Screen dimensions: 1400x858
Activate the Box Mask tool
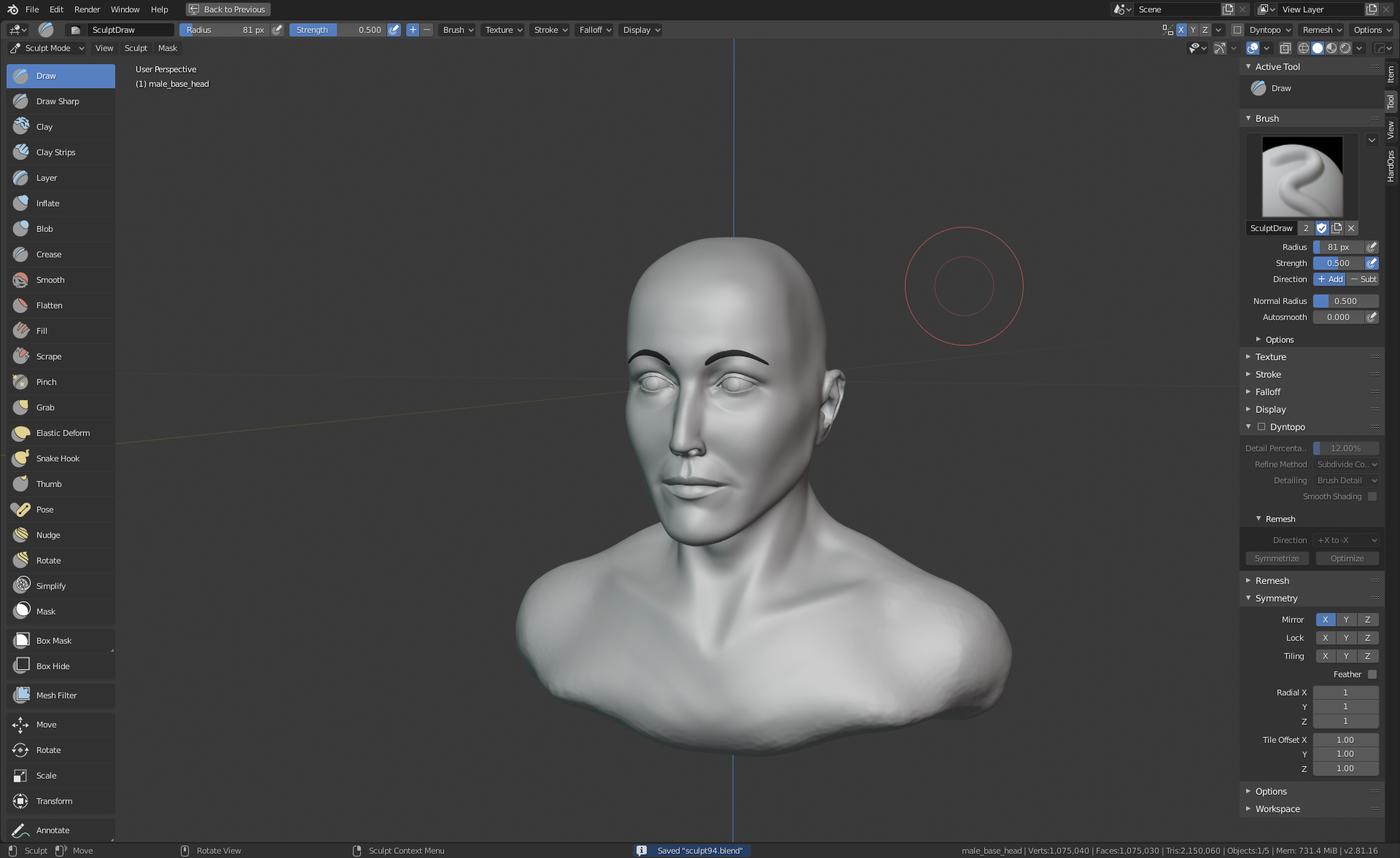coord(53,641)
